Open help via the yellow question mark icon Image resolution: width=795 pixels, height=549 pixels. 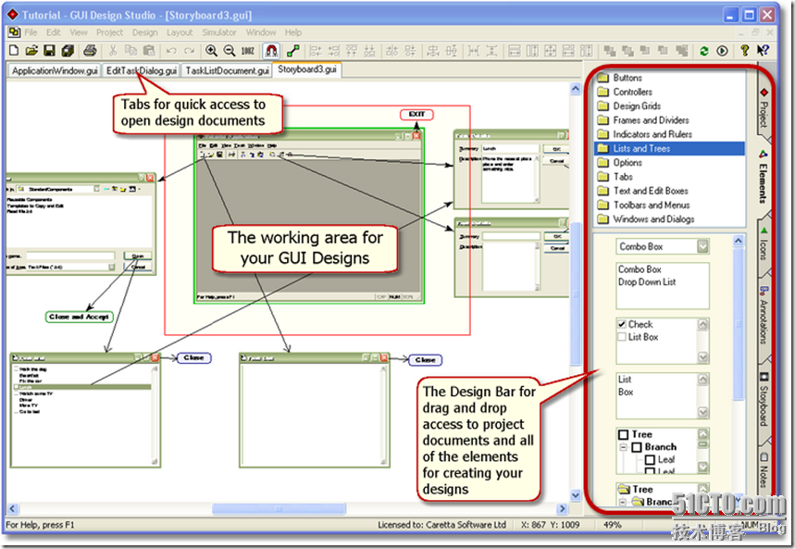[x=744, y=50]
